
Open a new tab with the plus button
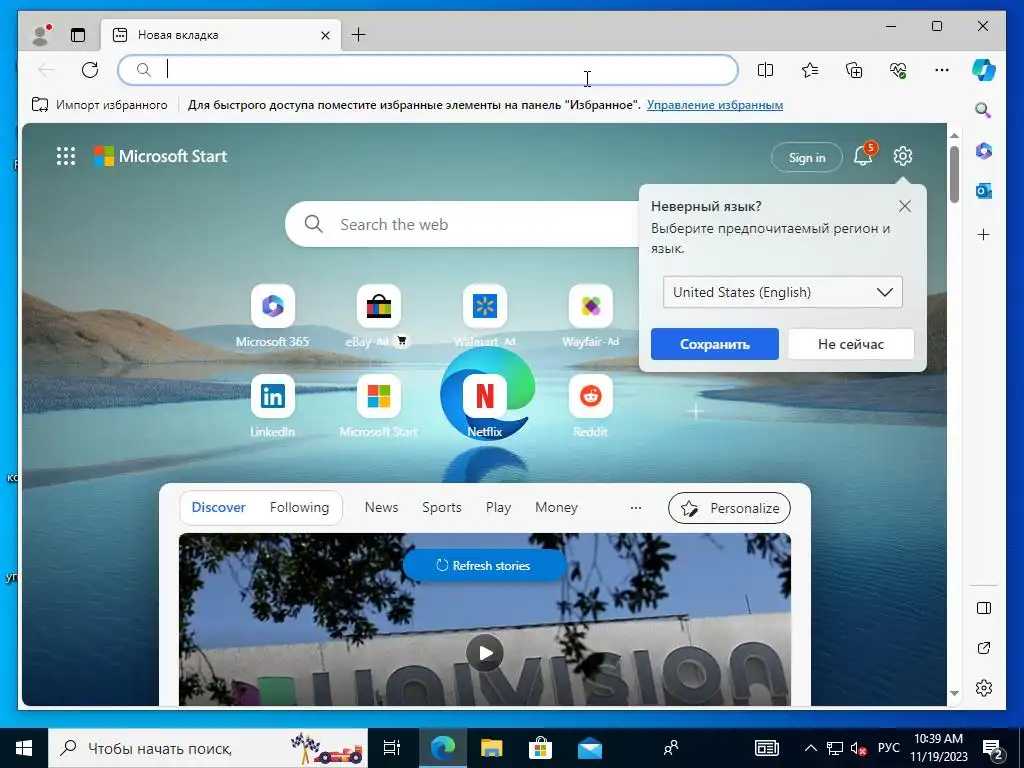[359, 35]
